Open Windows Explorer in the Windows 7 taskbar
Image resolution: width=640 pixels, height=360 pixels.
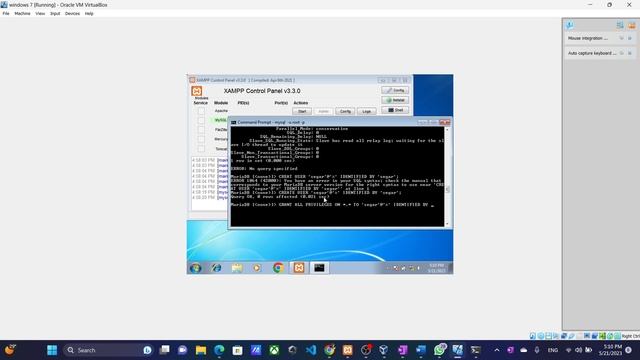(237, 268)
